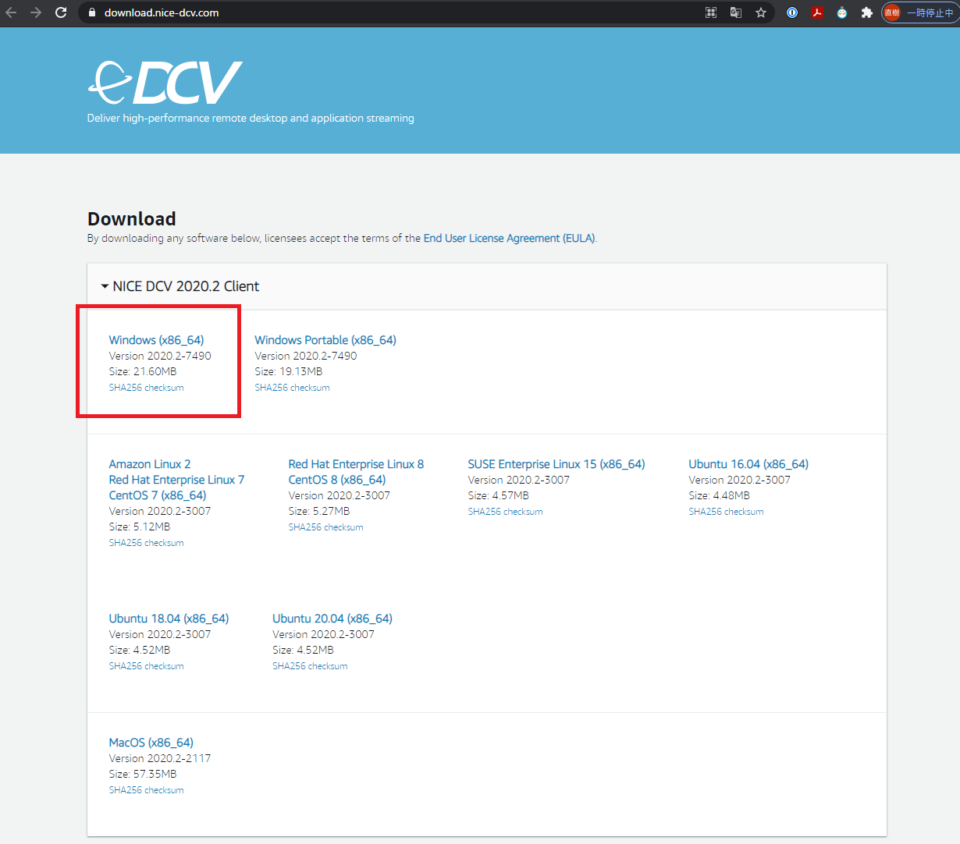Image resolution: width=960 pixels, height=844 pixels.
Task: Bookmark this page using the star icon
Action: (760, 12)
